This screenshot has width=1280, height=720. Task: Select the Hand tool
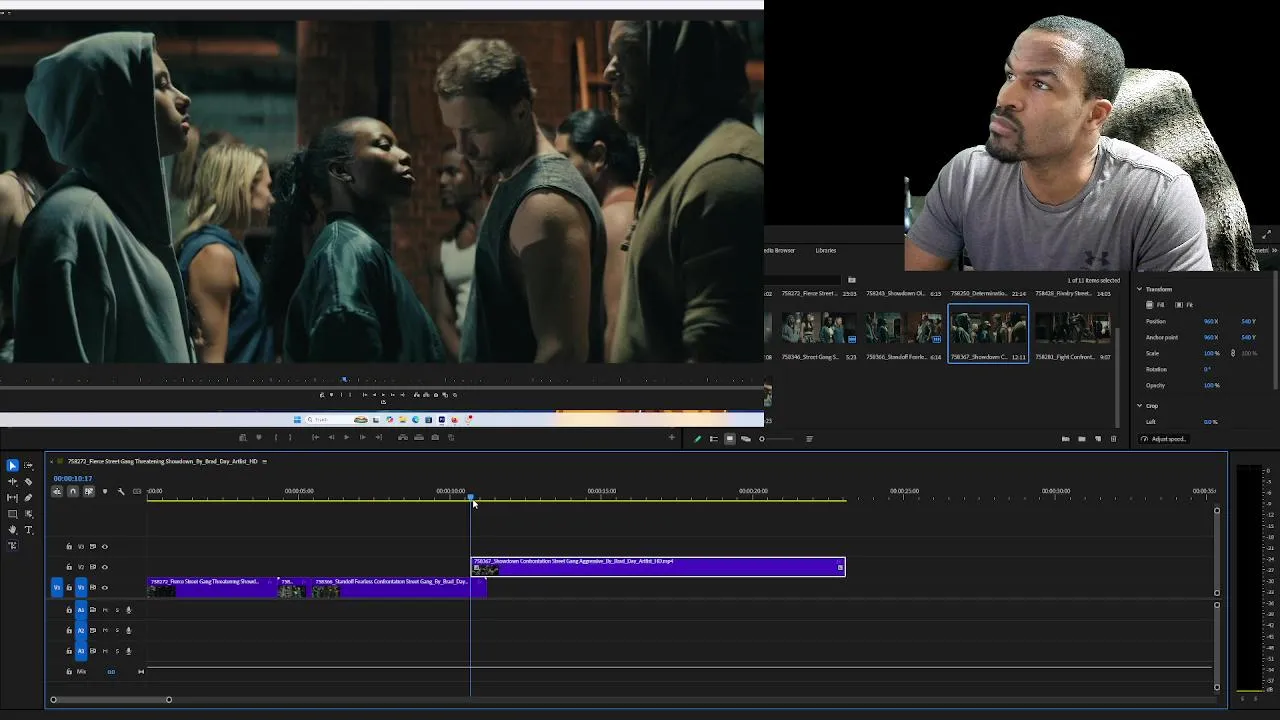point(12,530)
